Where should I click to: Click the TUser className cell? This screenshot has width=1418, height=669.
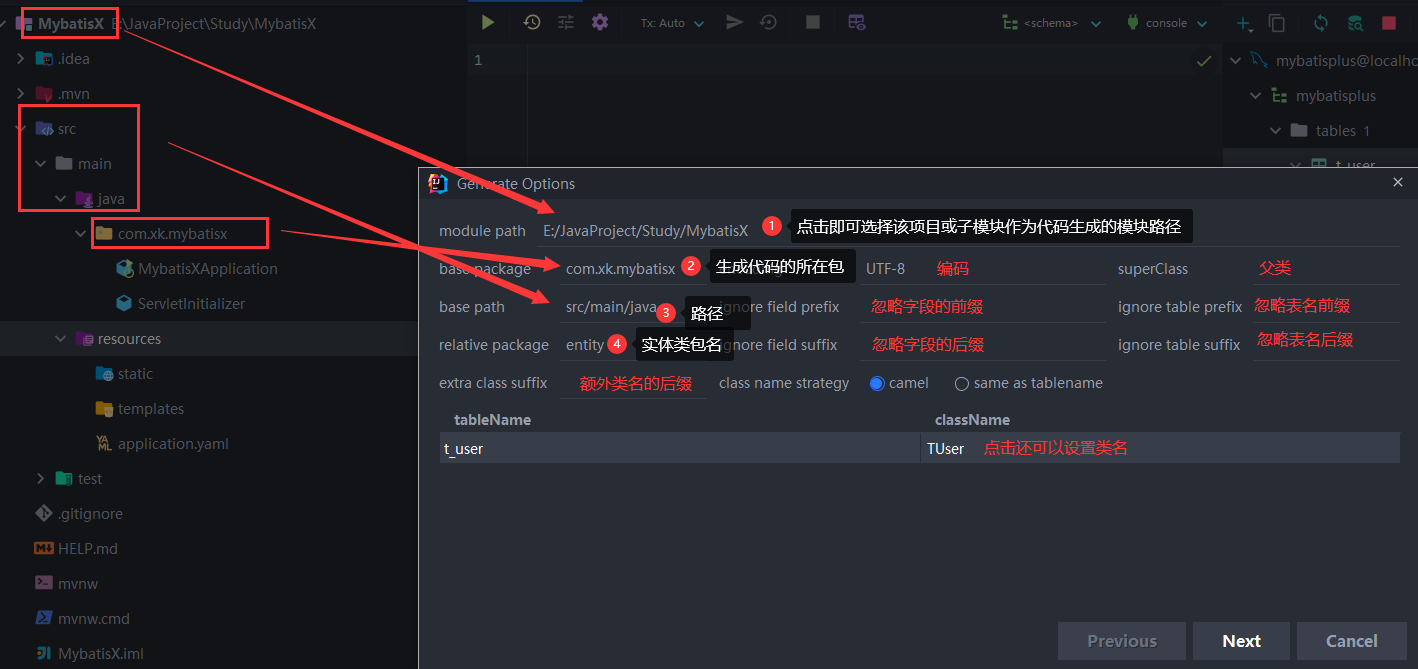[1160, 448]
